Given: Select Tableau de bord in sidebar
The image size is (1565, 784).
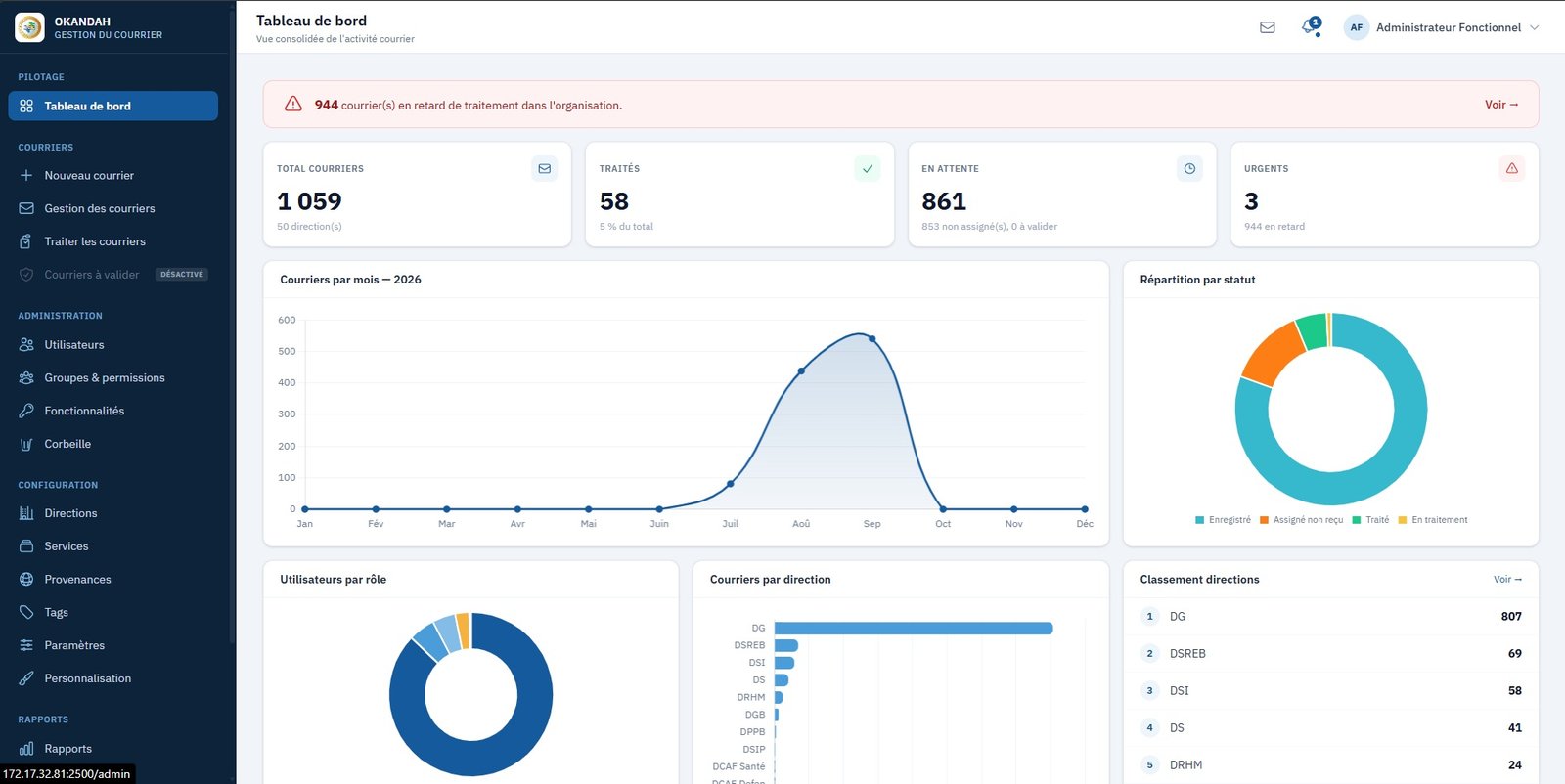Looking at the screenshot, I should coord(112,106).
